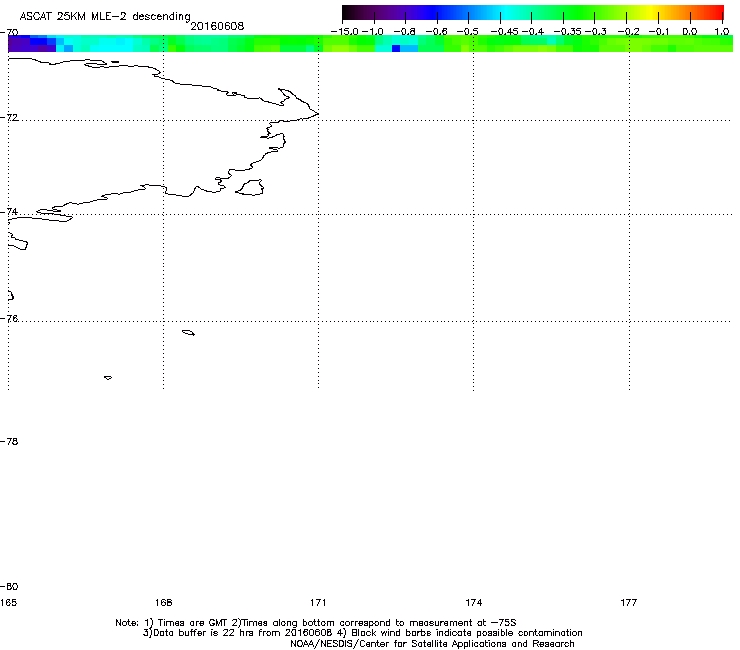Viewport: 740px width, 650px height.
Task: Click the '-0.6' color scale label
Action: pyautogui.click(x=437, y=32)
